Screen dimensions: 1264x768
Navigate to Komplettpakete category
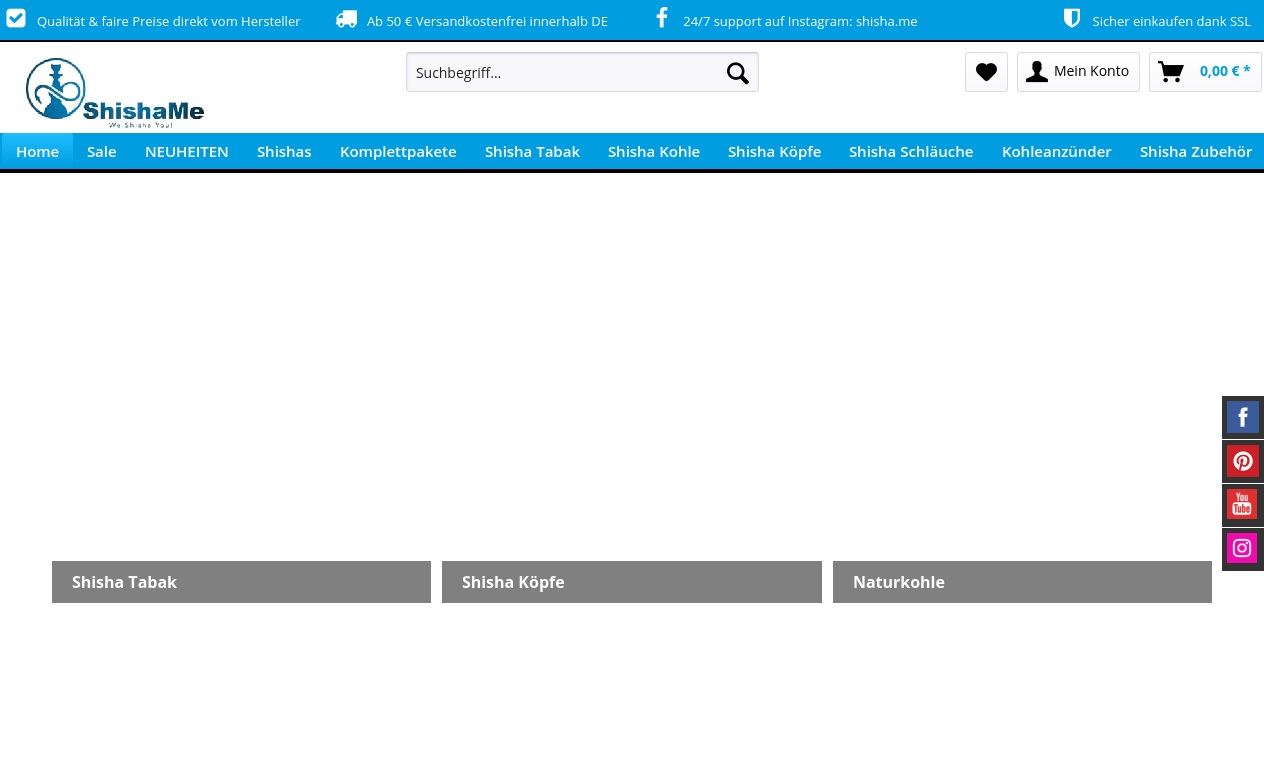[x=398, y=152]
